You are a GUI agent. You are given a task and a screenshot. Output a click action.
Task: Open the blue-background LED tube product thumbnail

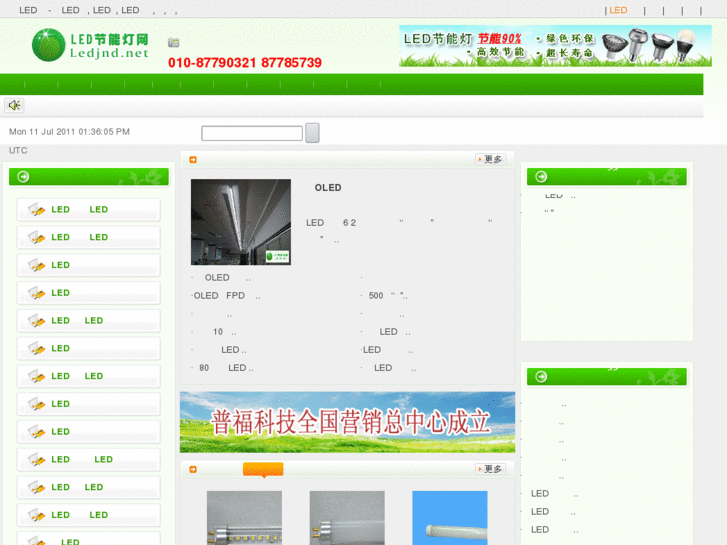(450, 518)
